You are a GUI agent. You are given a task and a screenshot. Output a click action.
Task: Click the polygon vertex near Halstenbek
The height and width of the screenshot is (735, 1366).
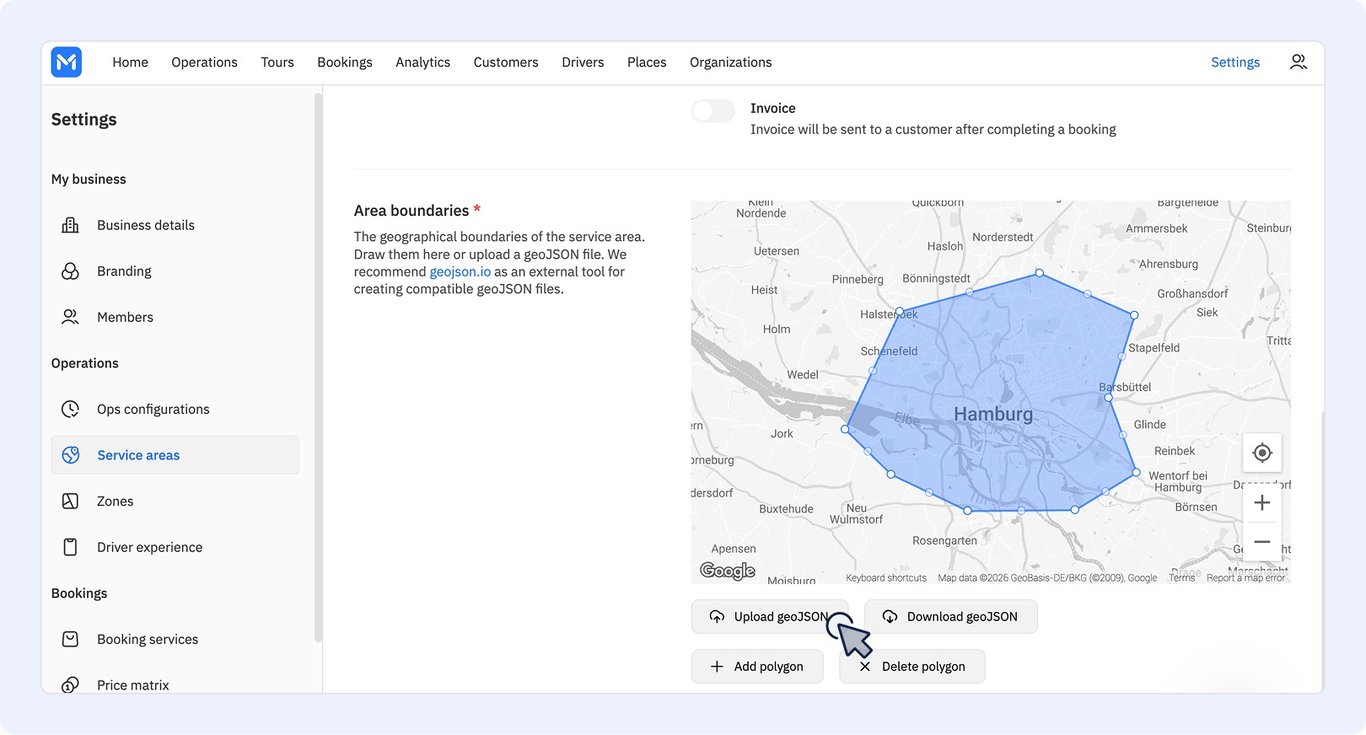click(x=899, y=311)
